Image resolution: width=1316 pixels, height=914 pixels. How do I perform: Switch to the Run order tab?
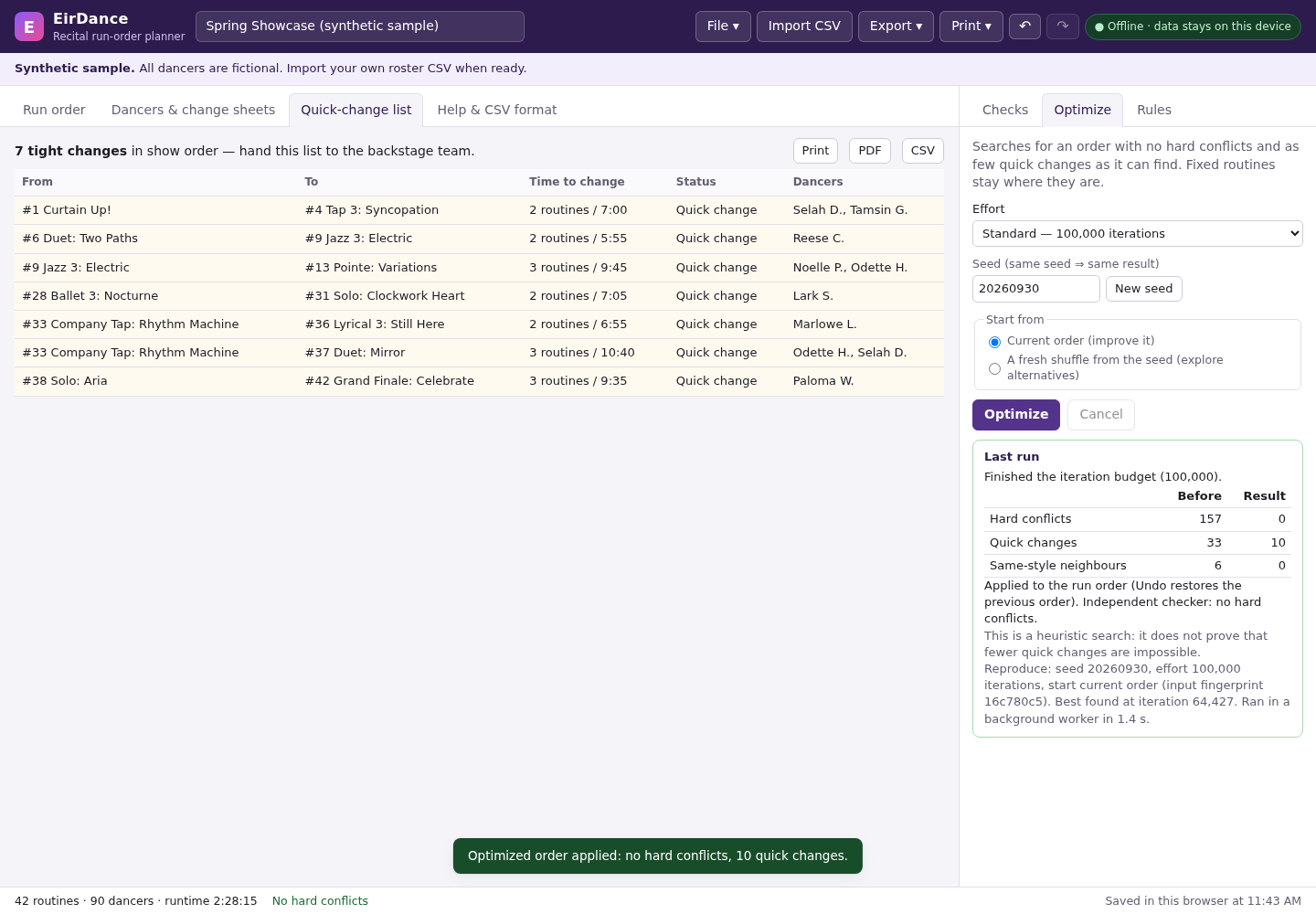[x=54, y=110]
